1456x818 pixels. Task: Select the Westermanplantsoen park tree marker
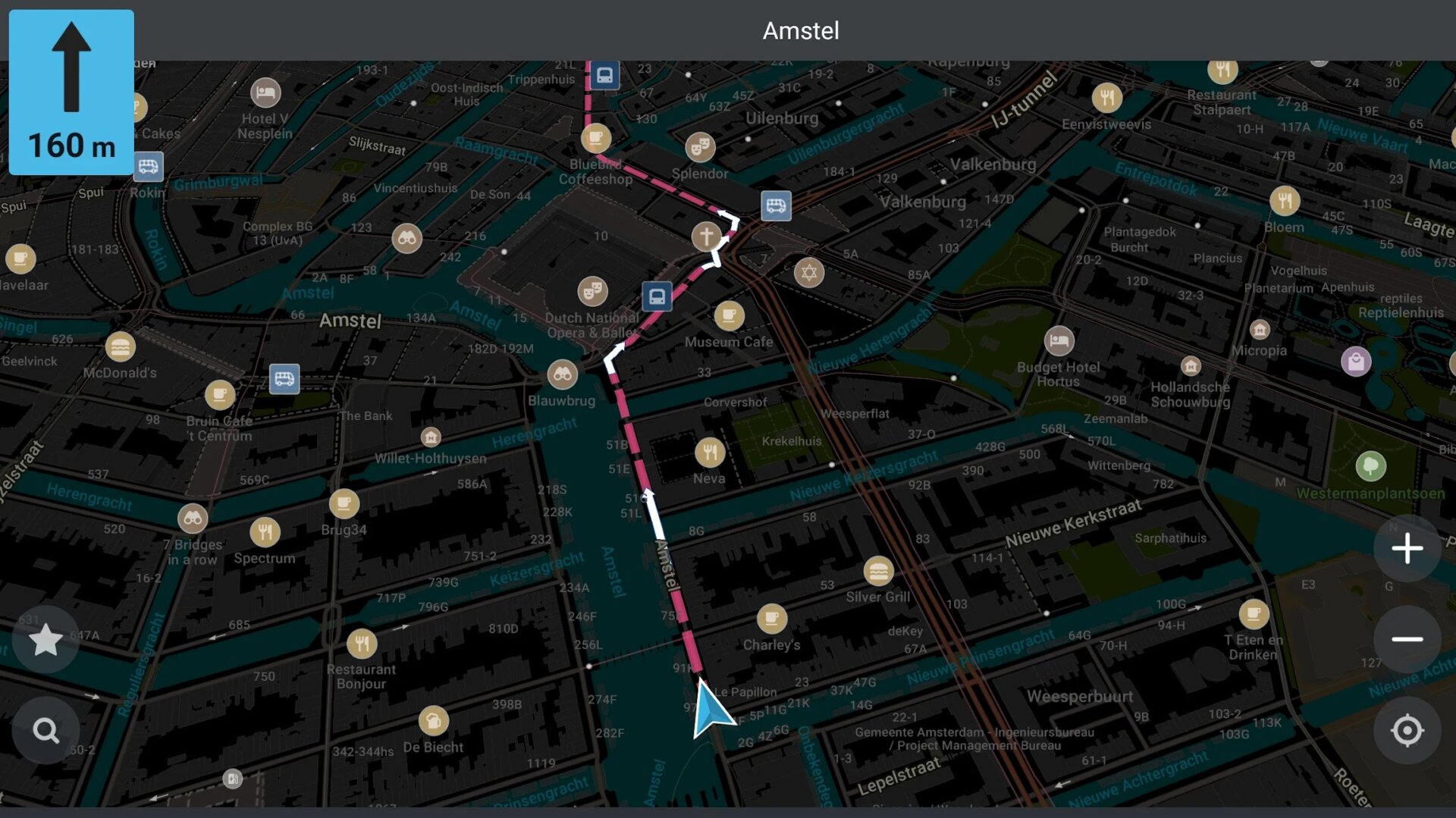click(1370, 465)
